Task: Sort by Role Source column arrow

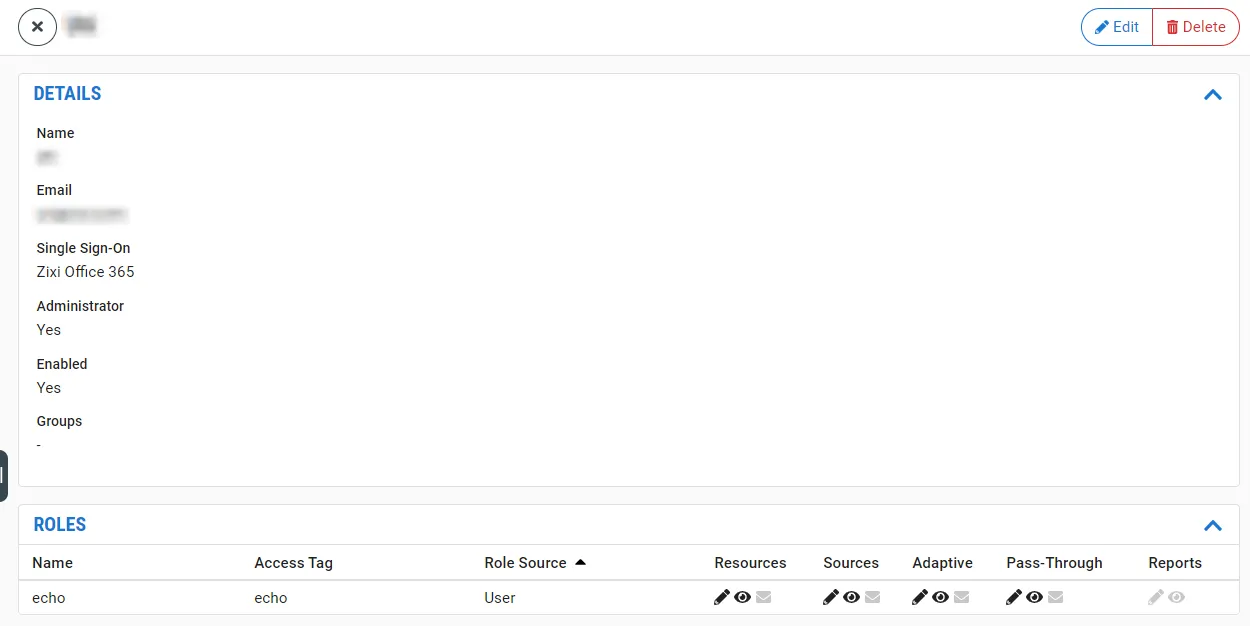Action: 580,562
